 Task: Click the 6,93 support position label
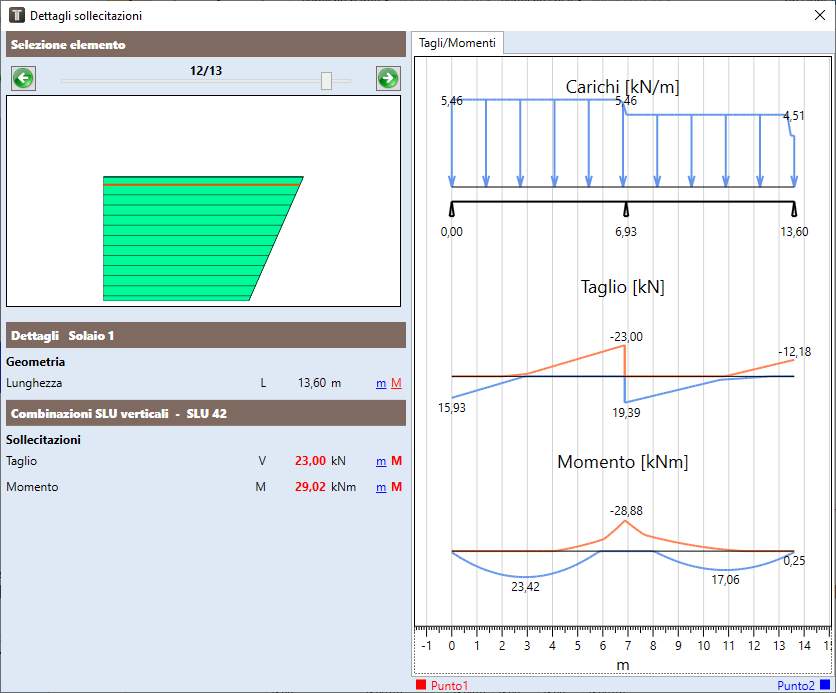pyautogui.click(x=626, y=232)
